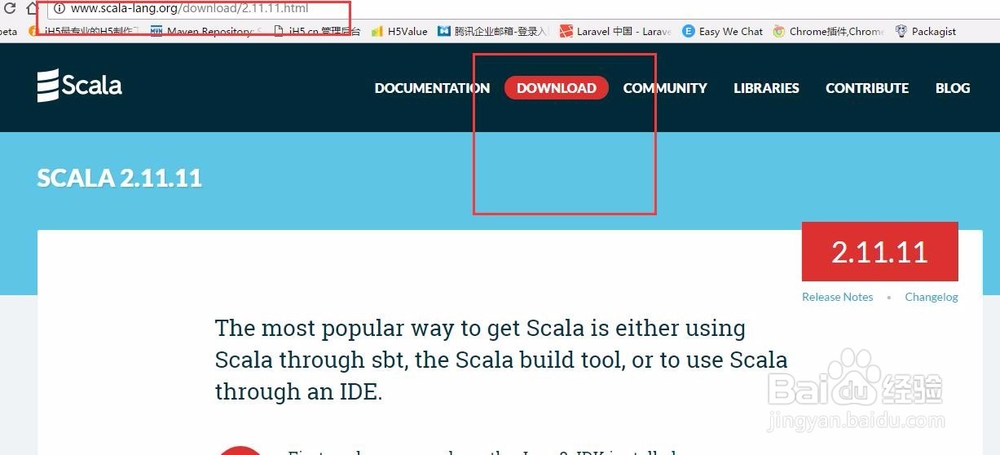Open the 腾讯企业邮箱 bookmark

tap(493, 31)
